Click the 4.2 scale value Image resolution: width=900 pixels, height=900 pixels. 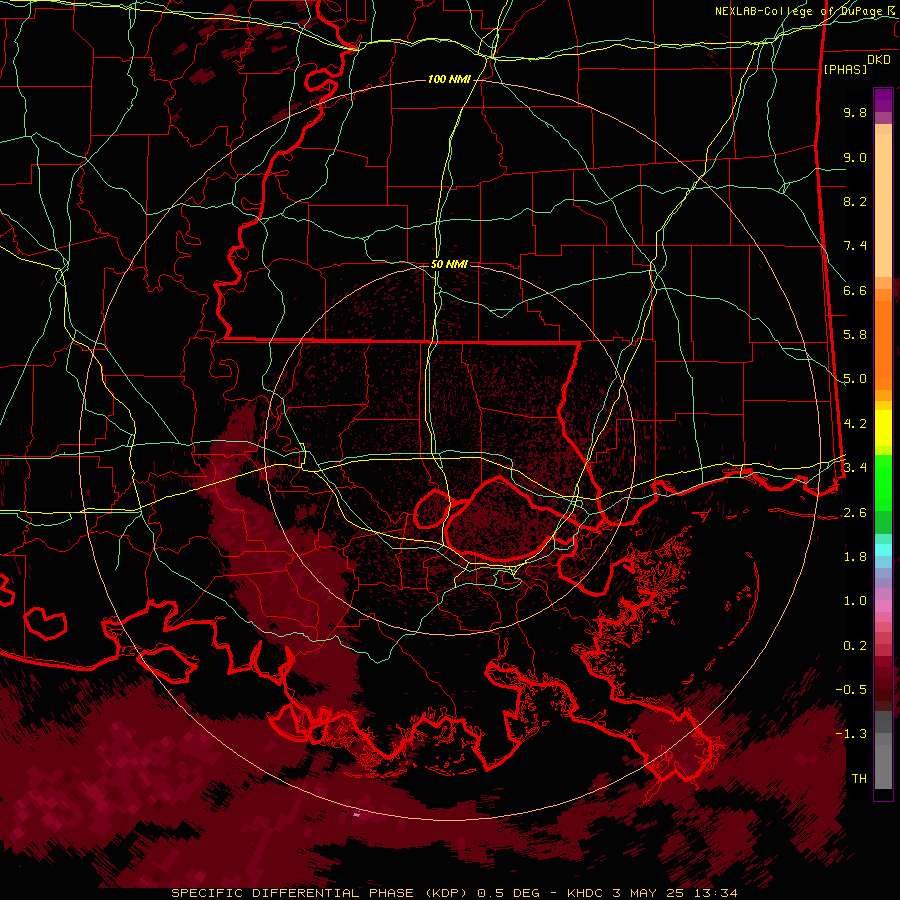pos(855,424)
